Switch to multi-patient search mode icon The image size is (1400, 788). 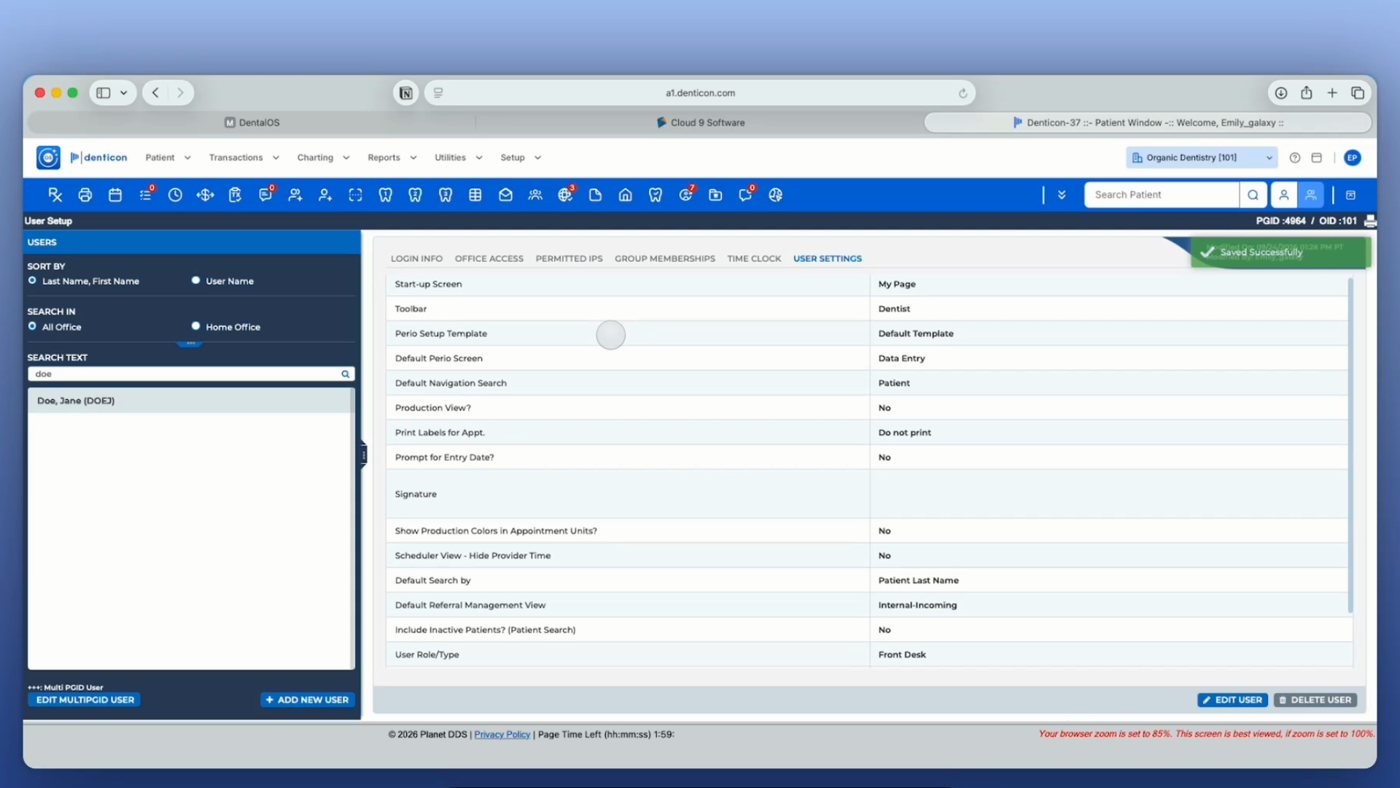[x=1311, y=195]
